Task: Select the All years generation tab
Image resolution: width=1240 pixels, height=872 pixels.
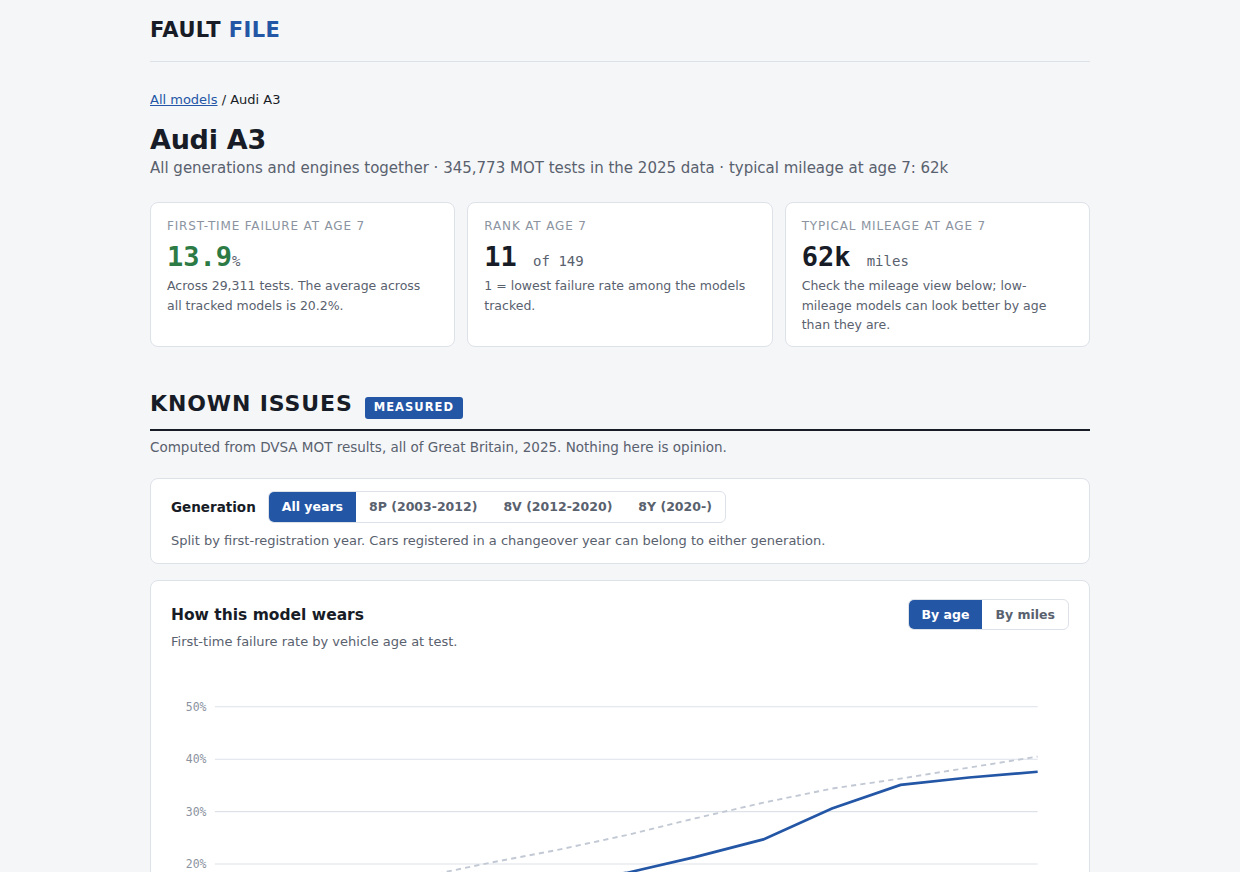Action: (x=312, y=507)
